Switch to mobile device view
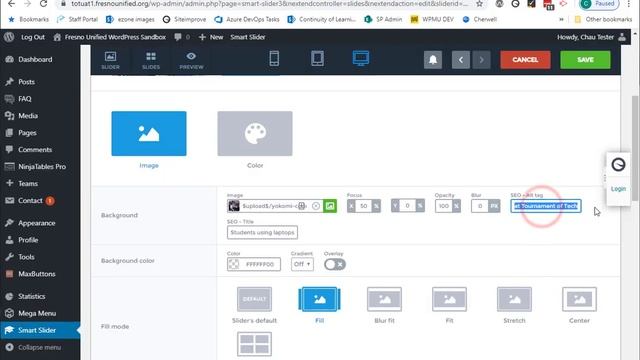The width and height of the screenshot is (640, 360). pos(274,58)
